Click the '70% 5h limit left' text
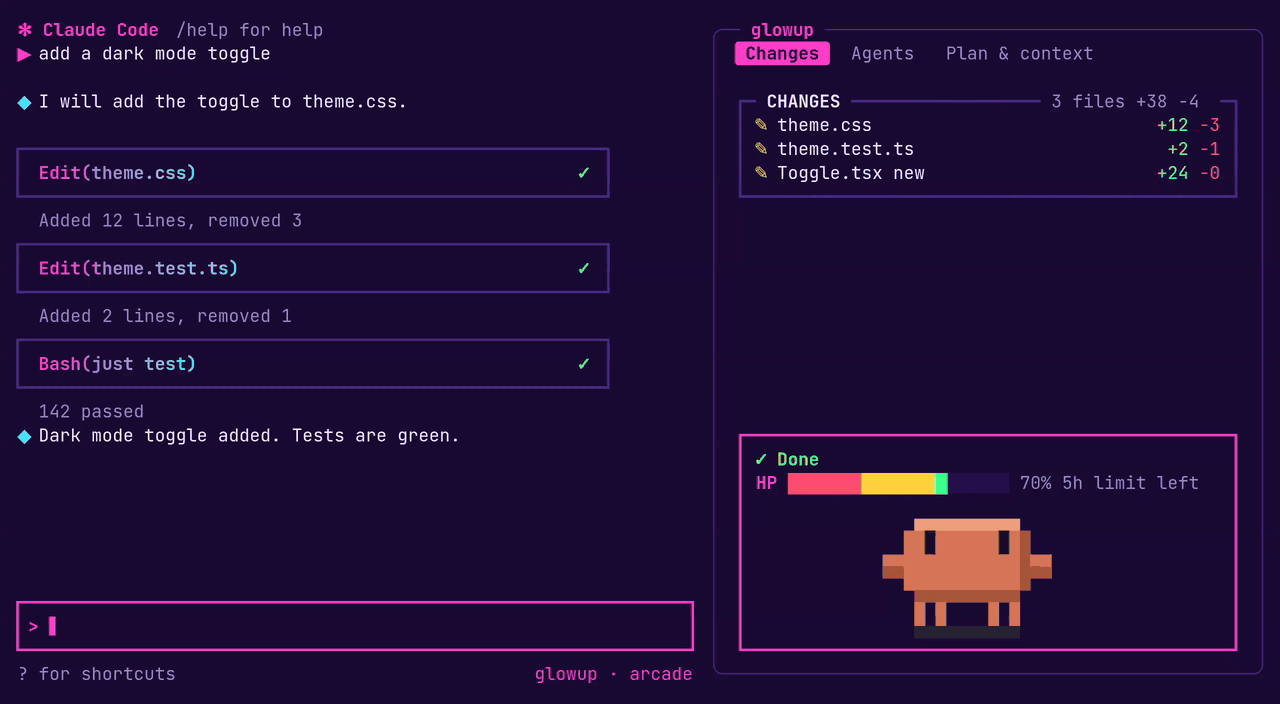 [1109, 483]
